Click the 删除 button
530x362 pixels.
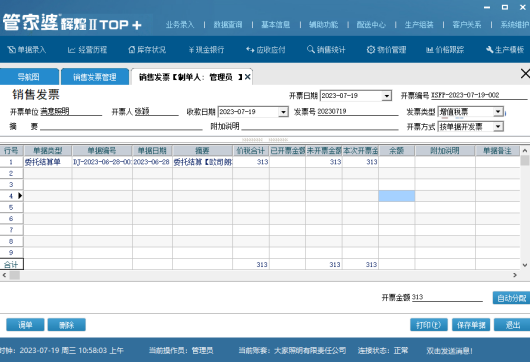(67, 325)
